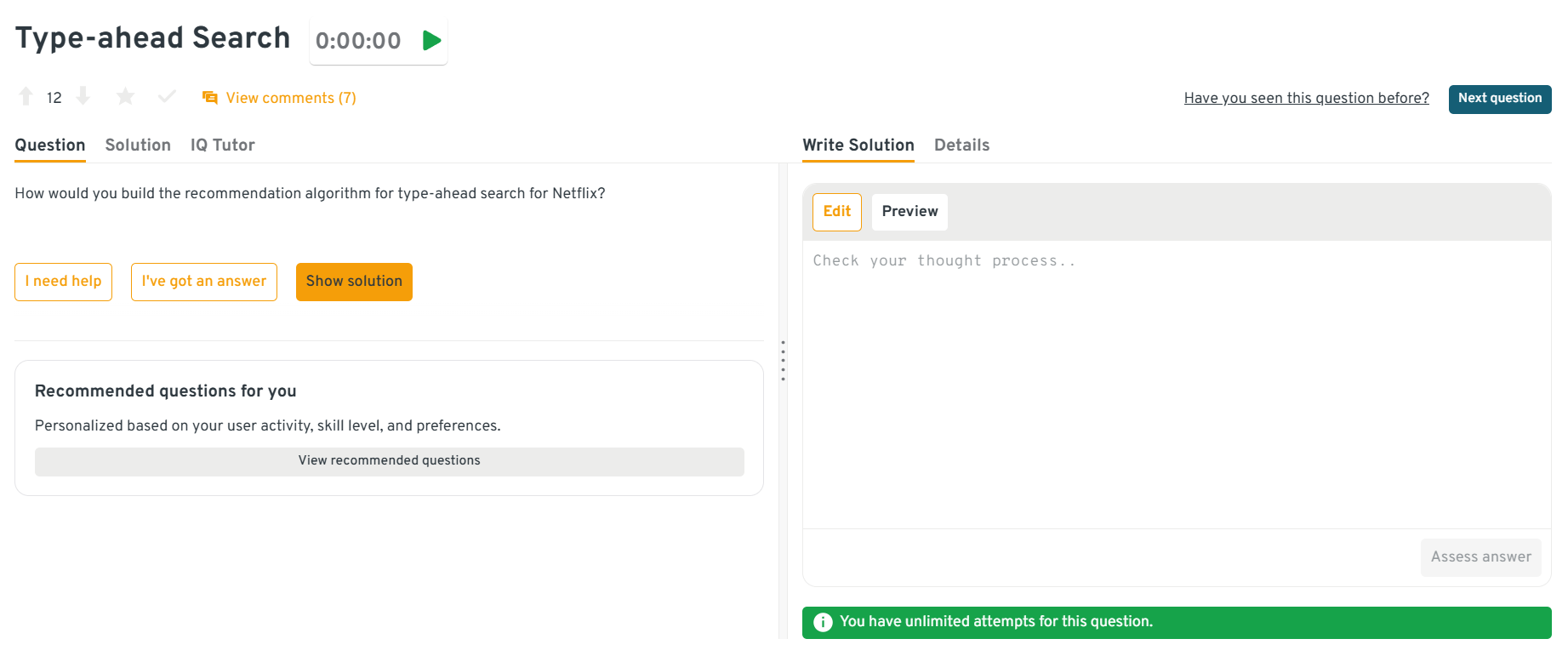The width and height of the screenshot is (1568, 656).
Task: Mark question as completed with checkmark icon
Action: point(167,97)
